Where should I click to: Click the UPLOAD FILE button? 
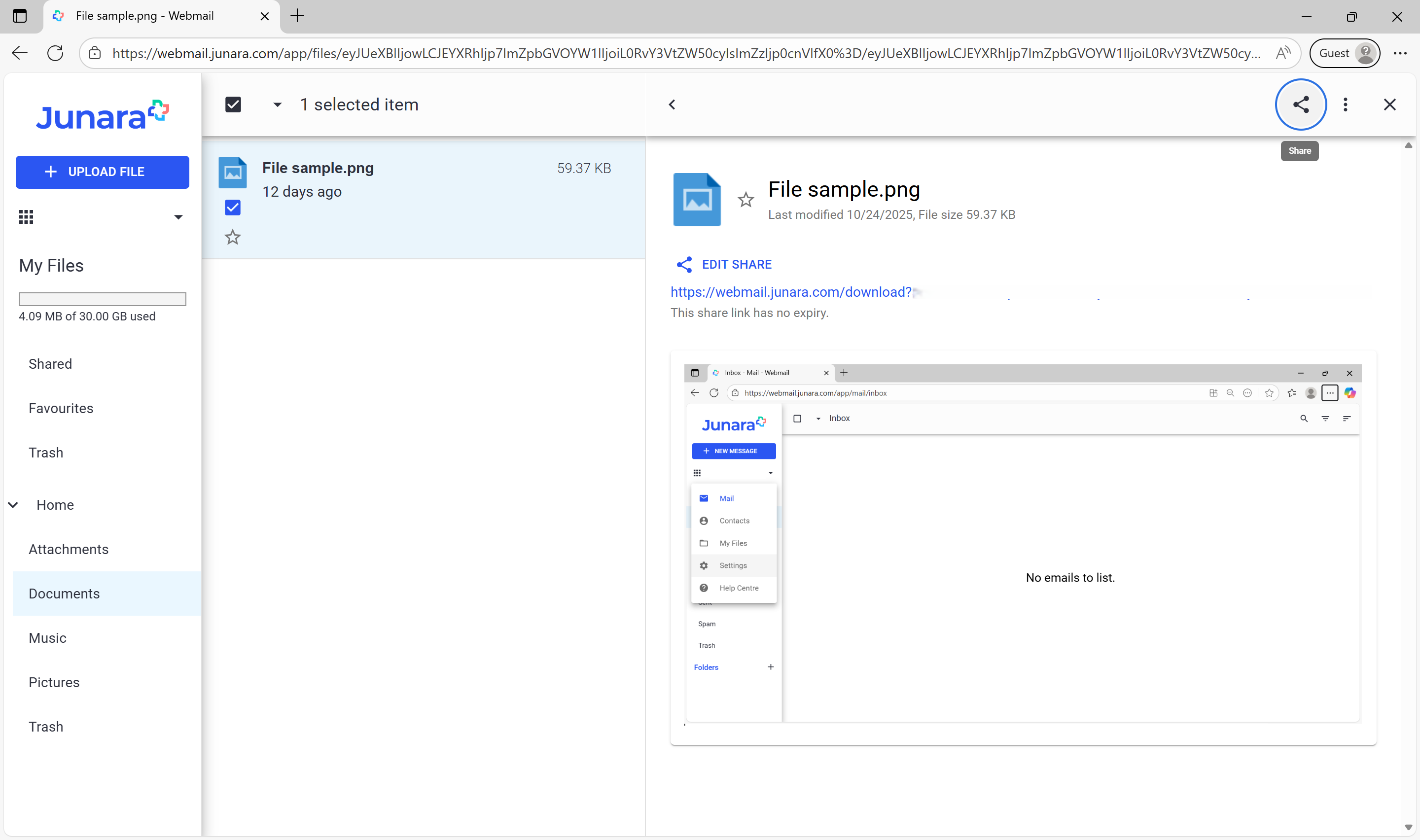pos(103,172)
